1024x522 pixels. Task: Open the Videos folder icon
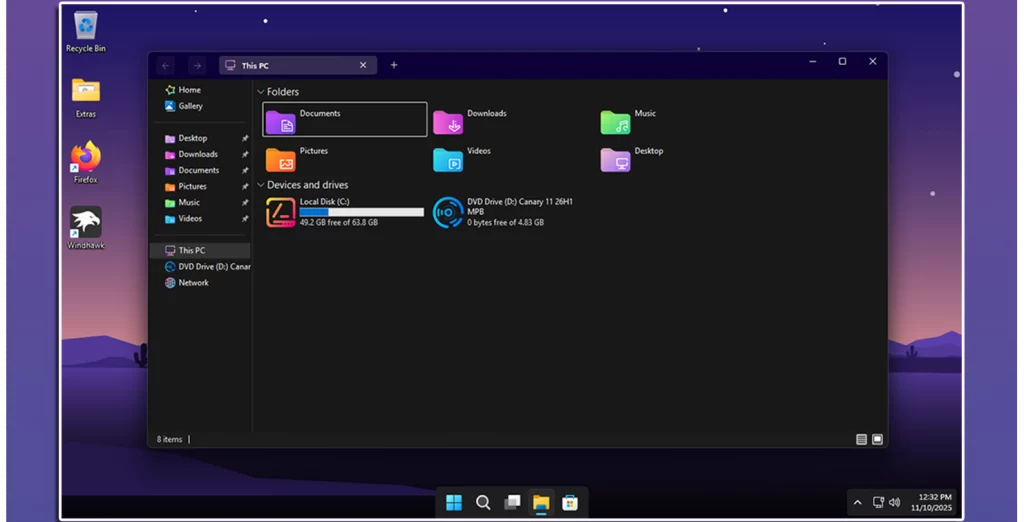(448, 159)
